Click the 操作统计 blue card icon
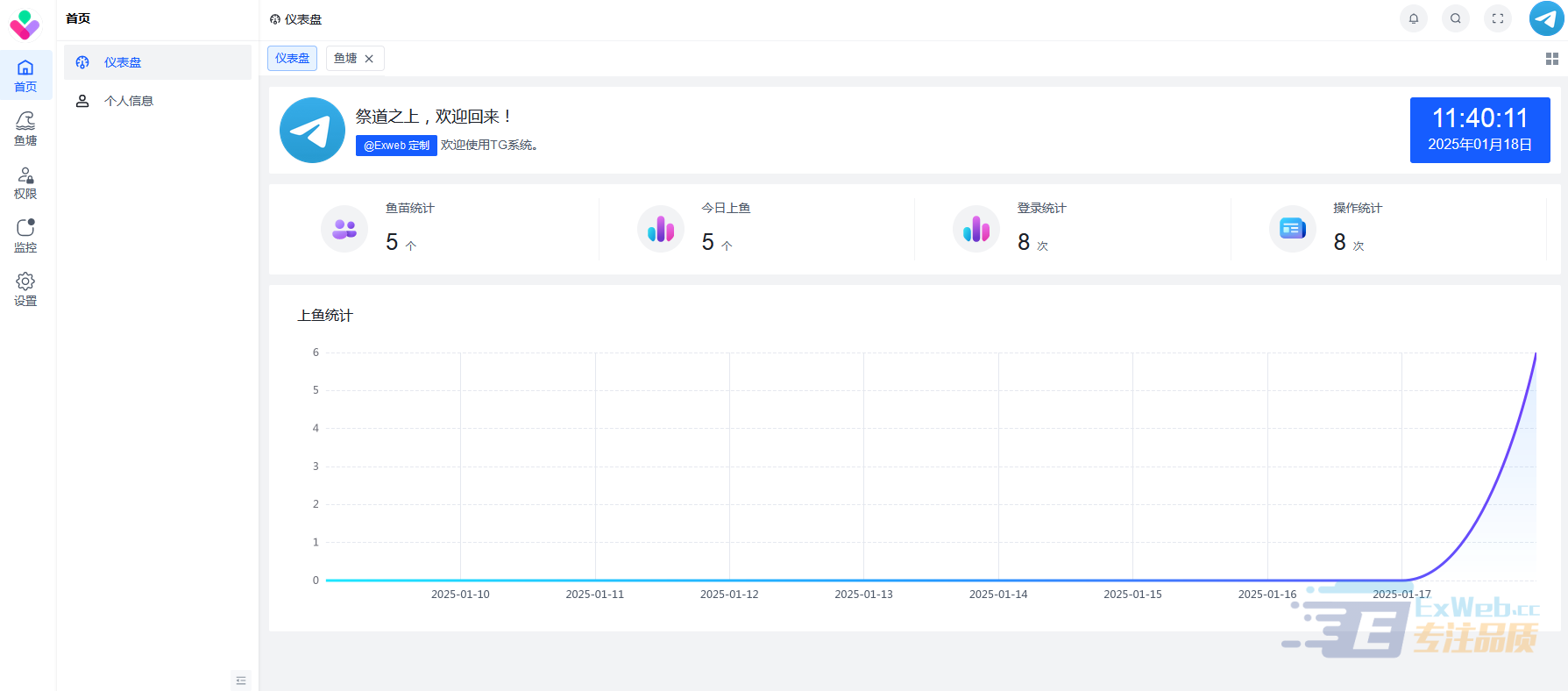The width and height of the screenshot is (1568, 691). click(1293, 230)
